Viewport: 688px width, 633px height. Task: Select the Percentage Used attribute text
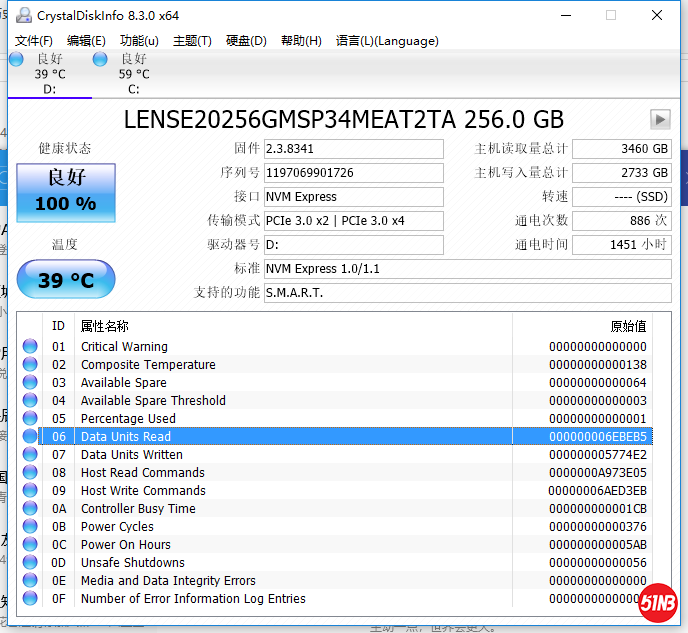[x=128, y=418]
